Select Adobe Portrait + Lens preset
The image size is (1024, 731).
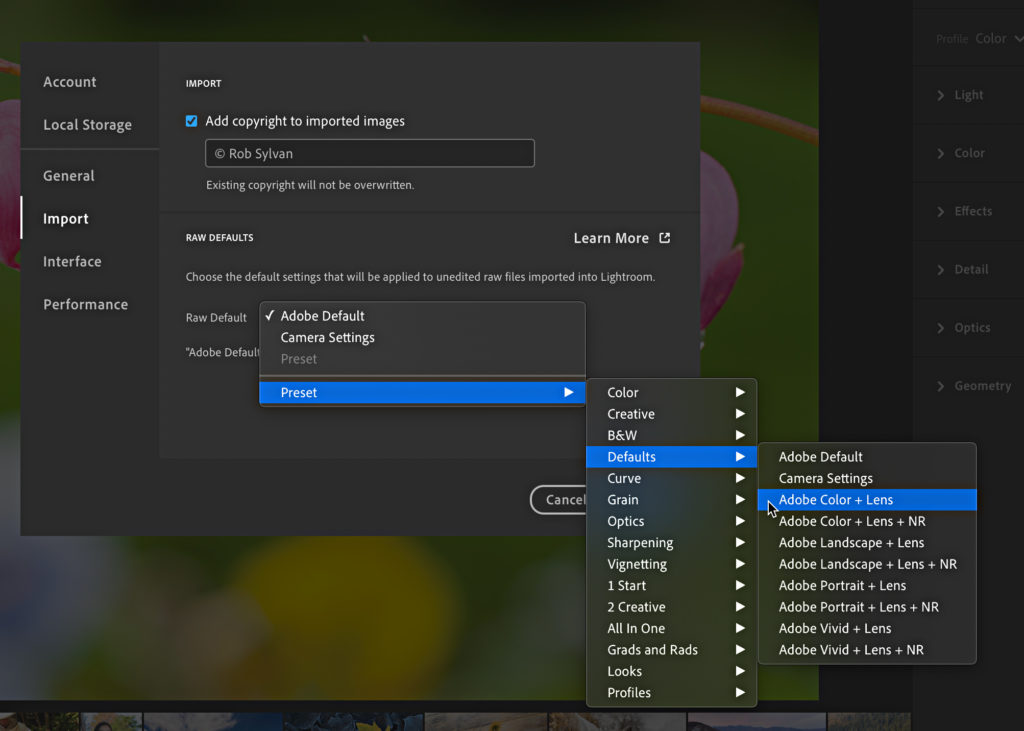pos(867,586)
